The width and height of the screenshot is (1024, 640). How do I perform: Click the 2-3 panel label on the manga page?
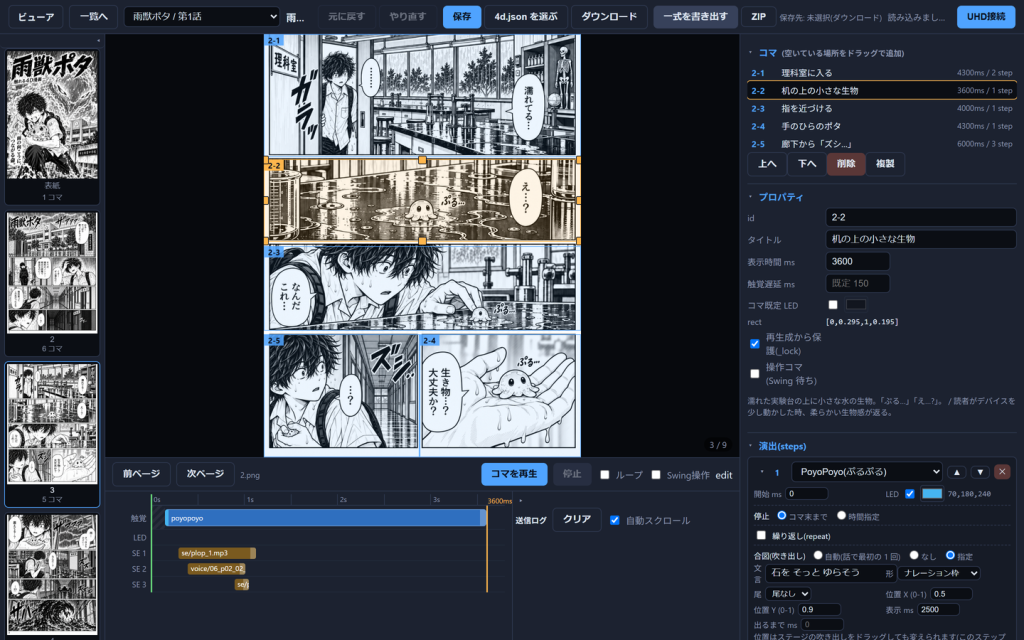click(274, 252)
